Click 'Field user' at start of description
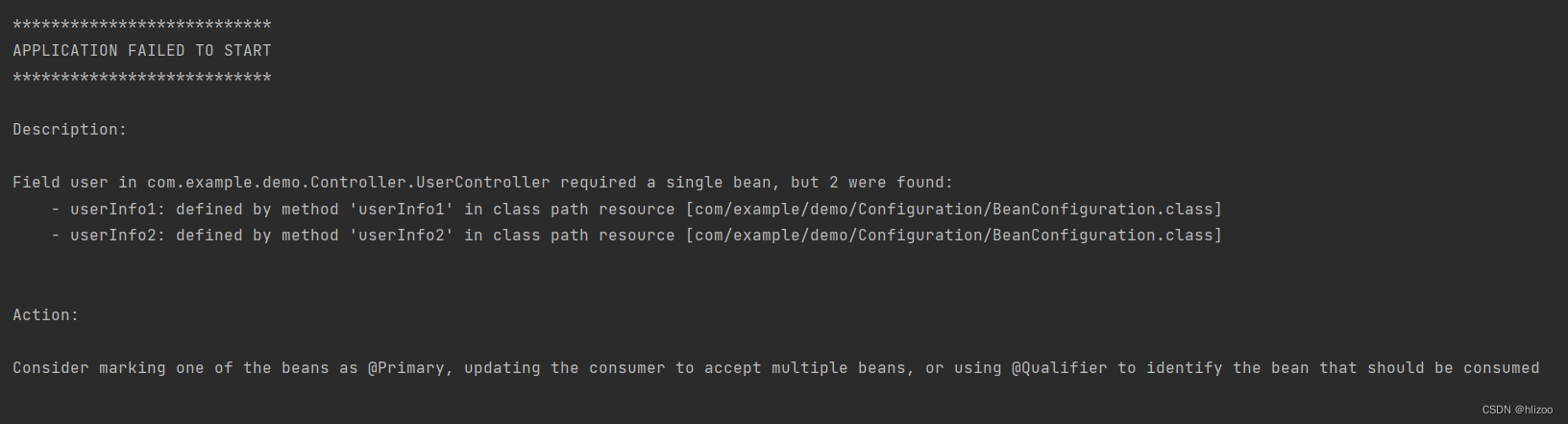1568x424 pixels. pyautogui.click(x=61, y=183)
